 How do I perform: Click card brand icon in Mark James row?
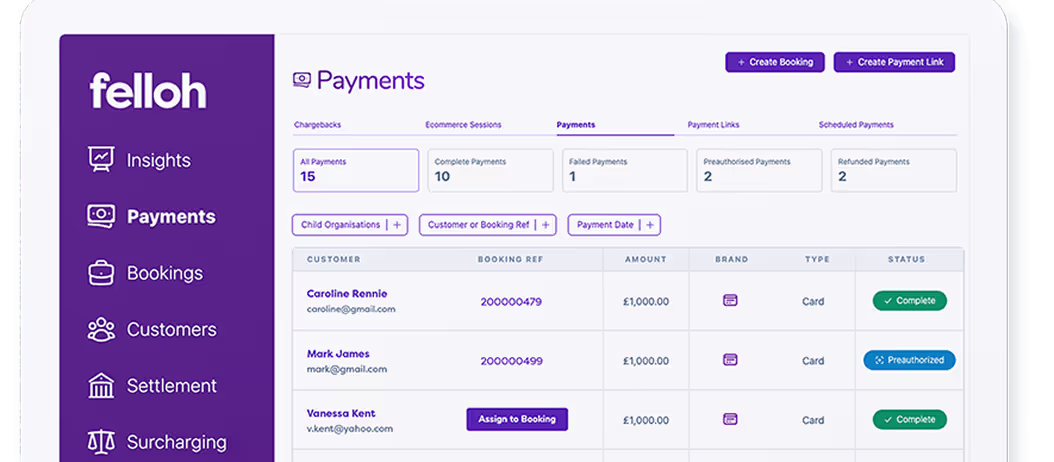730,360
